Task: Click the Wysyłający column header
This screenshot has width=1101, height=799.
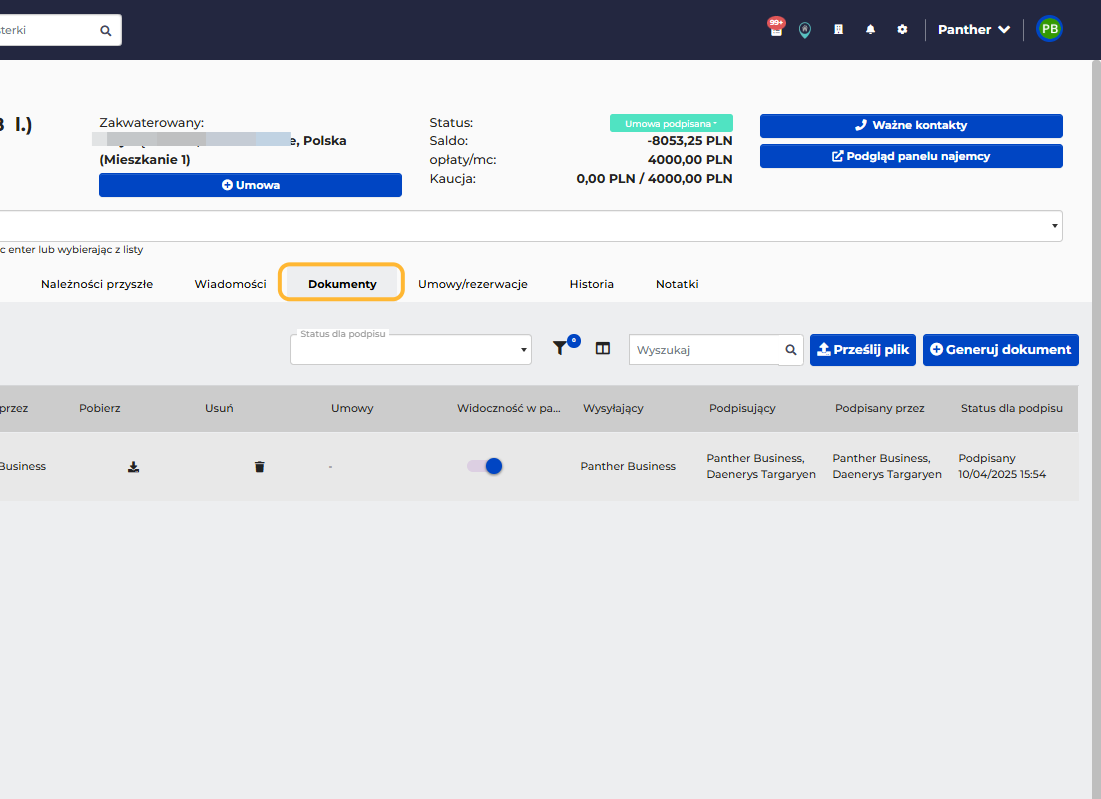Action: [613, 409]
